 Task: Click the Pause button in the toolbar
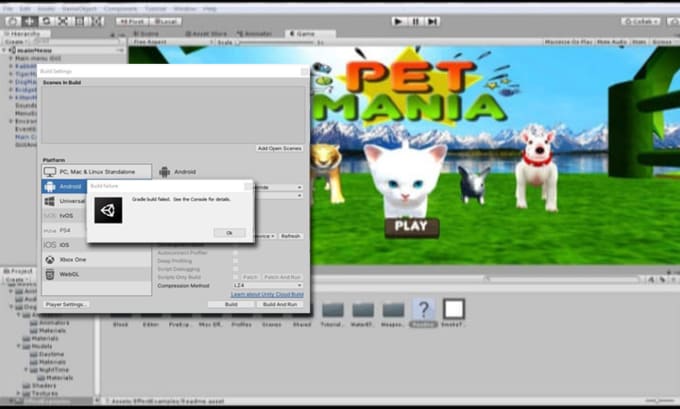tap(415, 21)
